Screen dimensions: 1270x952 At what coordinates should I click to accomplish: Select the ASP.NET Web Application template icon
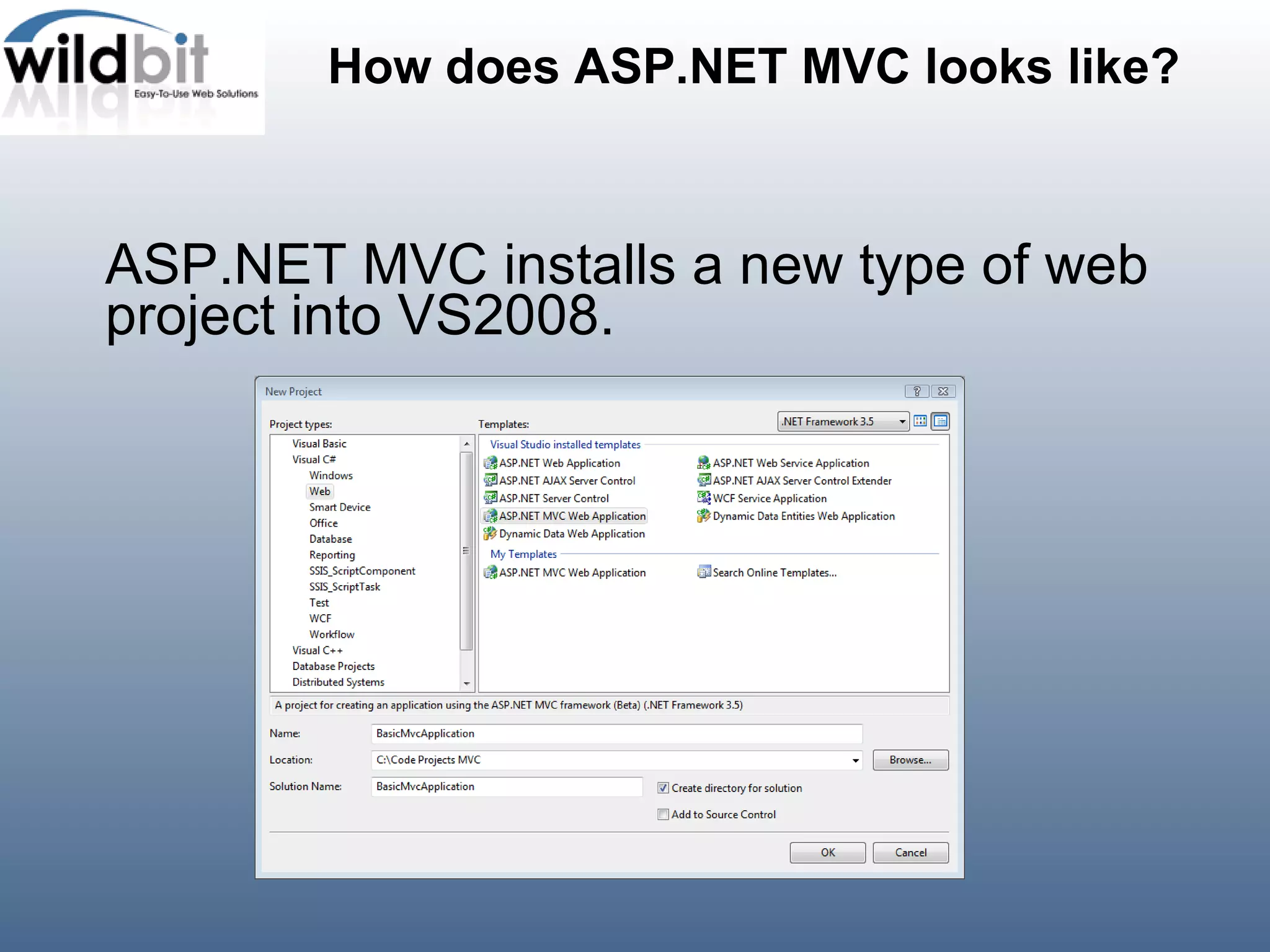[490, 463]
